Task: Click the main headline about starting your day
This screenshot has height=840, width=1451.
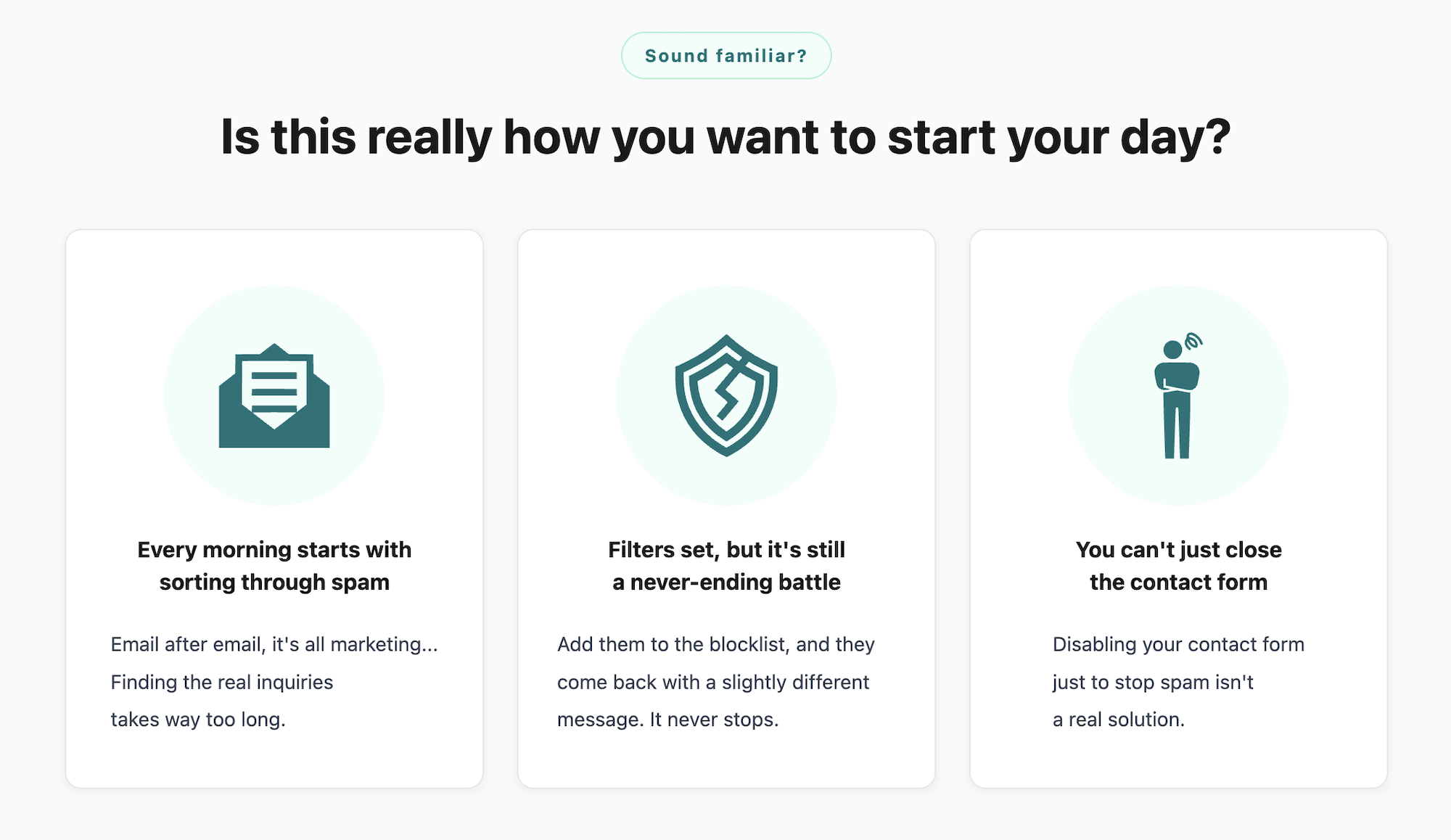Action: pyautogui.click(x=725, y=137)
